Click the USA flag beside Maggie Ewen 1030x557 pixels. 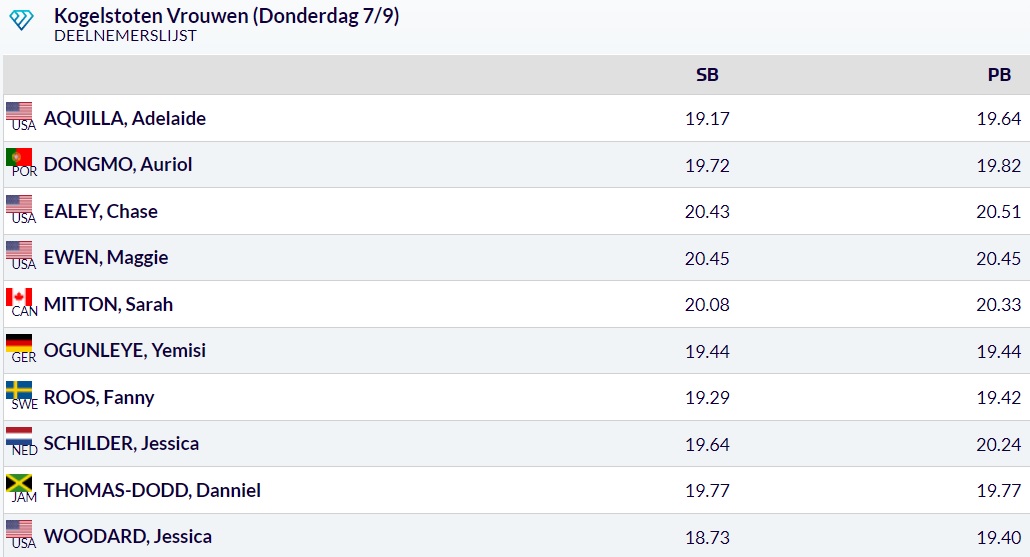[19, 250]
